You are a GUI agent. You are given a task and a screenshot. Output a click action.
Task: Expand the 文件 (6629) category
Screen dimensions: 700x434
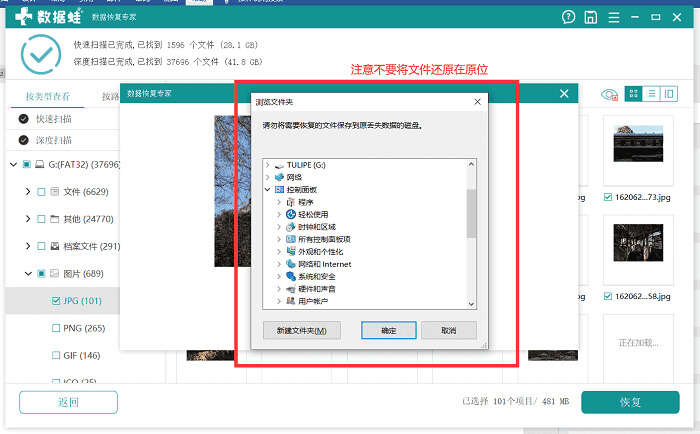tap(28, 192)
